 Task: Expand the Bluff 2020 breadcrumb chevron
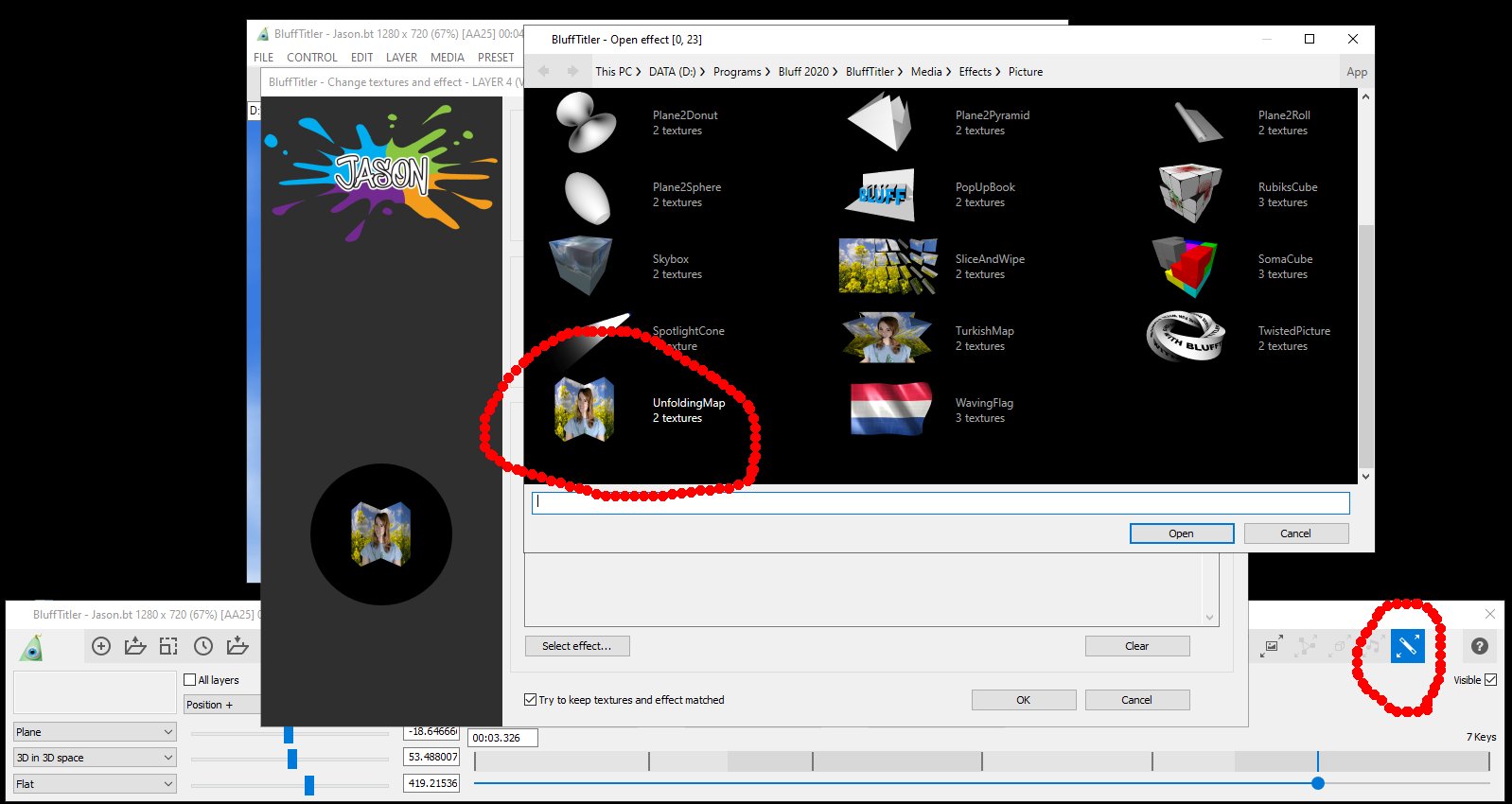coord(835,72)
